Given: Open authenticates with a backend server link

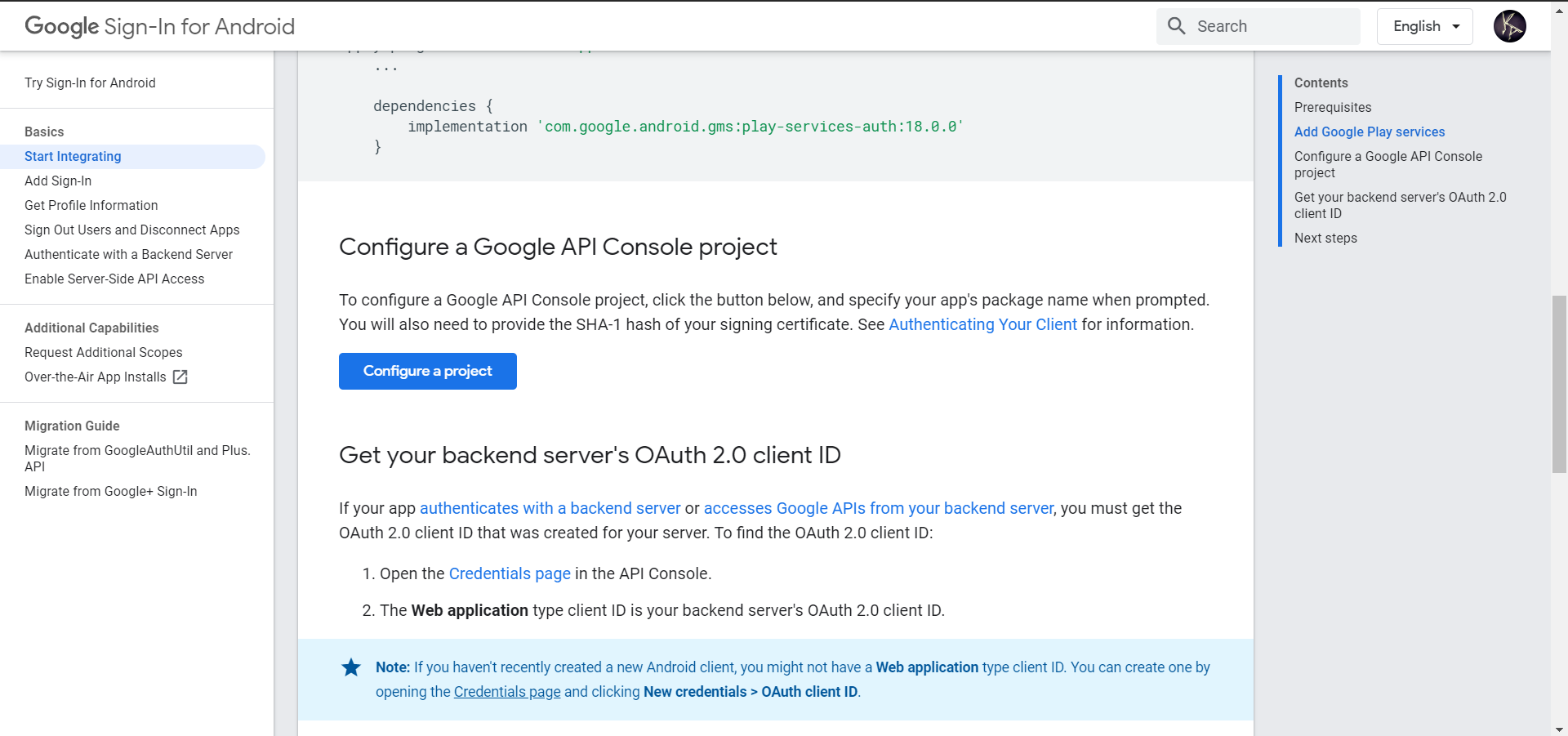Looking at the screenshot, I should tap(550, 508).
